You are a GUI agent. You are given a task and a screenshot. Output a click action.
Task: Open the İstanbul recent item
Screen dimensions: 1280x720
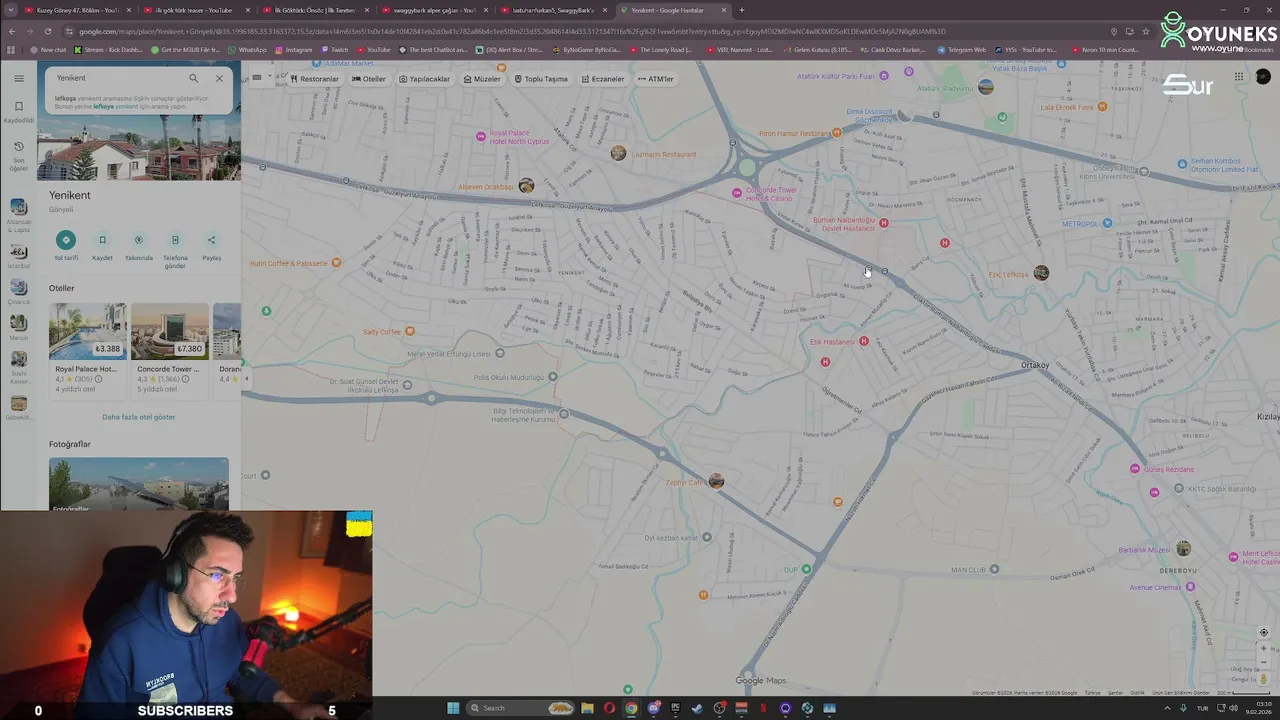coord(18,254)
